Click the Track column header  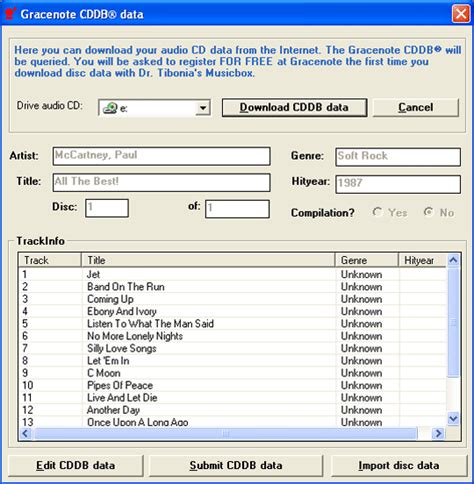coord(50,260)
